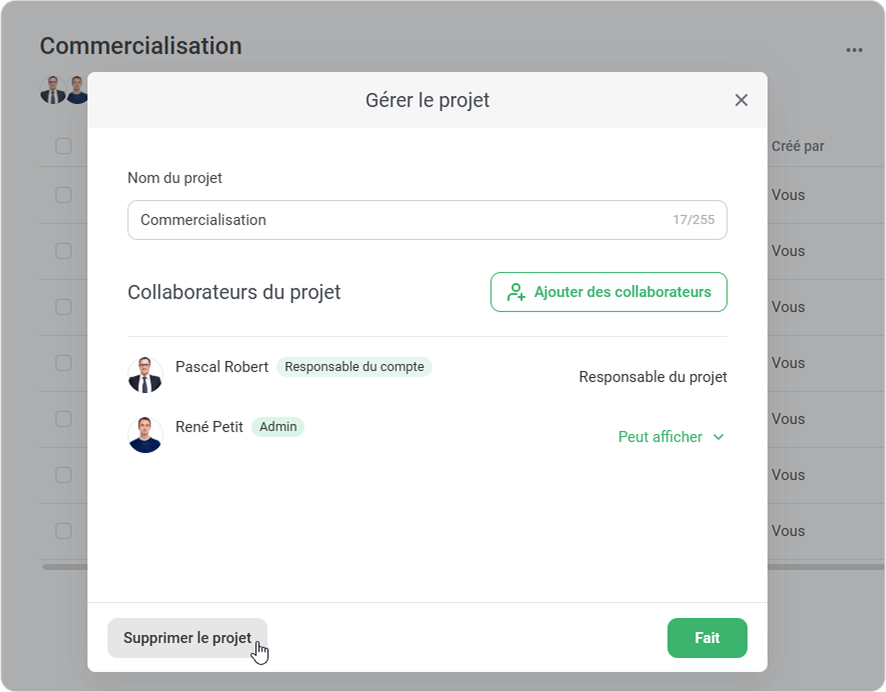Close the Gérer le projet dialog
Screen dimensions: 886x692
741,100
